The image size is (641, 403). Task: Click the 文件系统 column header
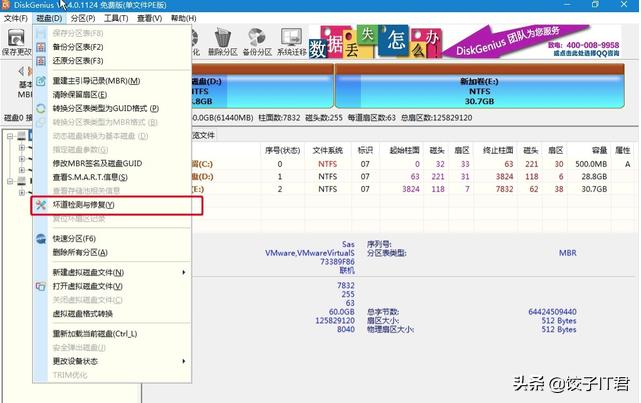pos(327,150)
